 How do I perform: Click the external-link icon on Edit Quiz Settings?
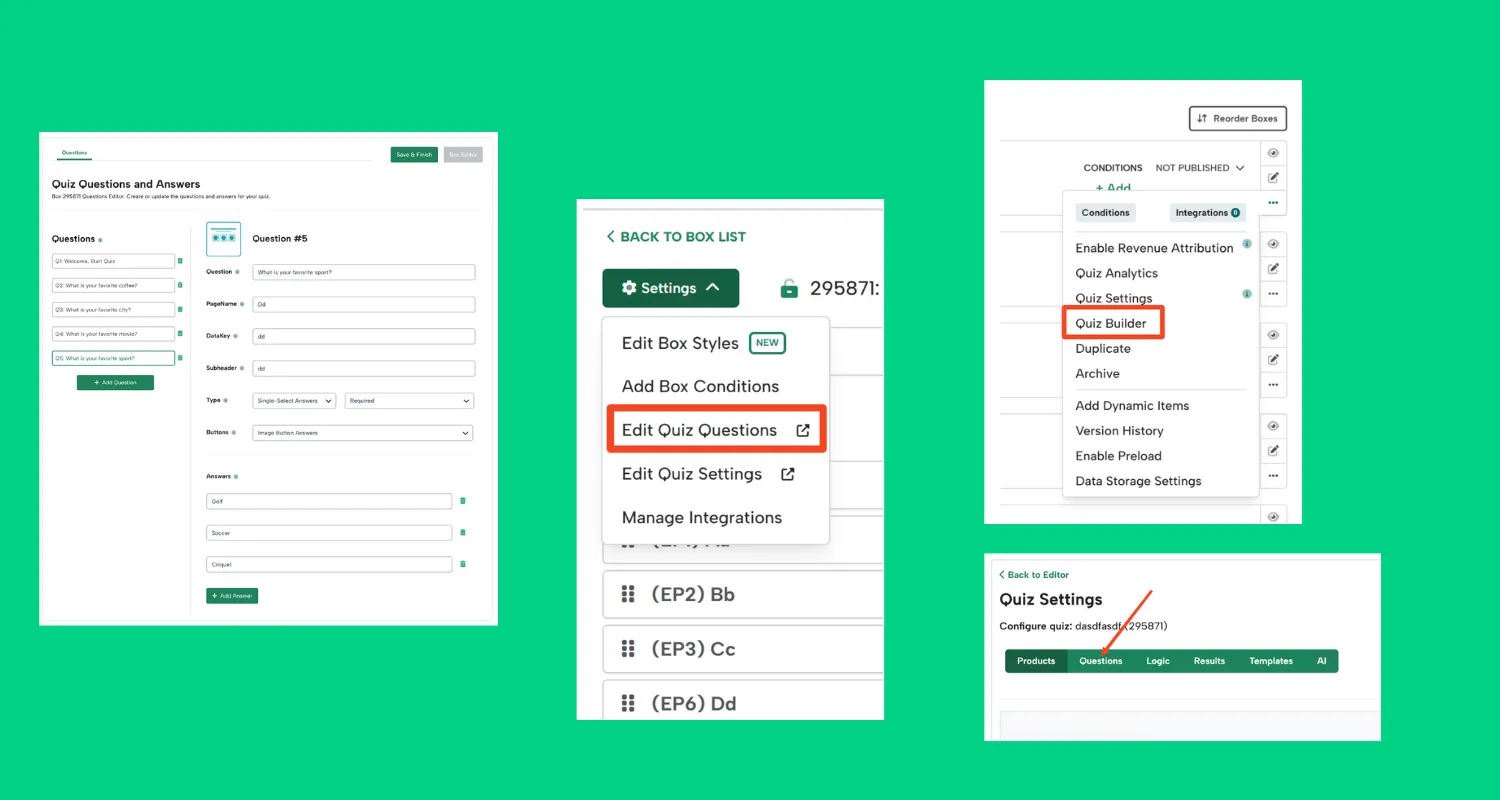[x=788, y=474]
